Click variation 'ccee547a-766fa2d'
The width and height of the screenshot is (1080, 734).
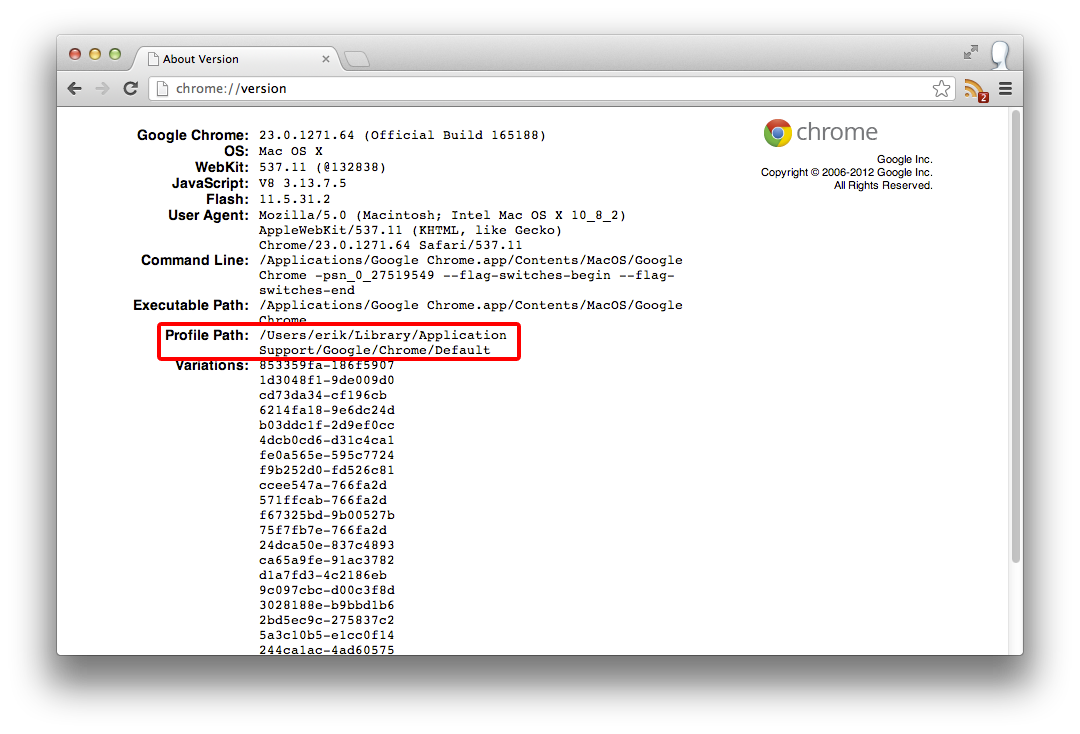[x=323, y=485]
